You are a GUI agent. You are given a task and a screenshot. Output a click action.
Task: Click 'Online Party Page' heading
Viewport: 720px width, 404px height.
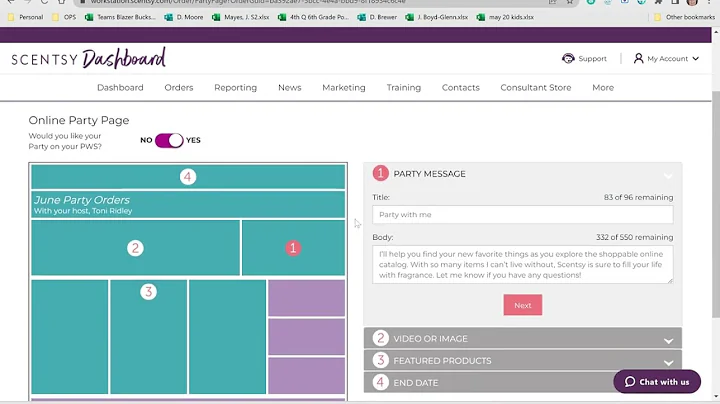coord(79,120)
